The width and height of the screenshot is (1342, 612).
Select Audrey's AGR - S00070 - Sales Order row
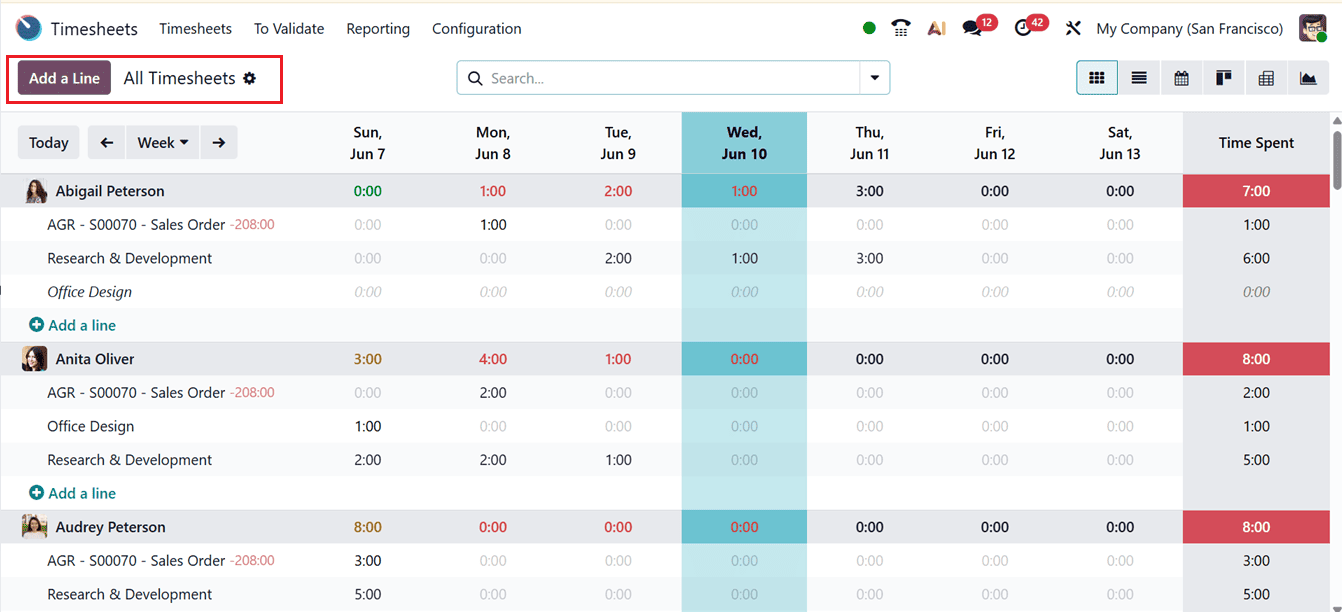point(665,560)
